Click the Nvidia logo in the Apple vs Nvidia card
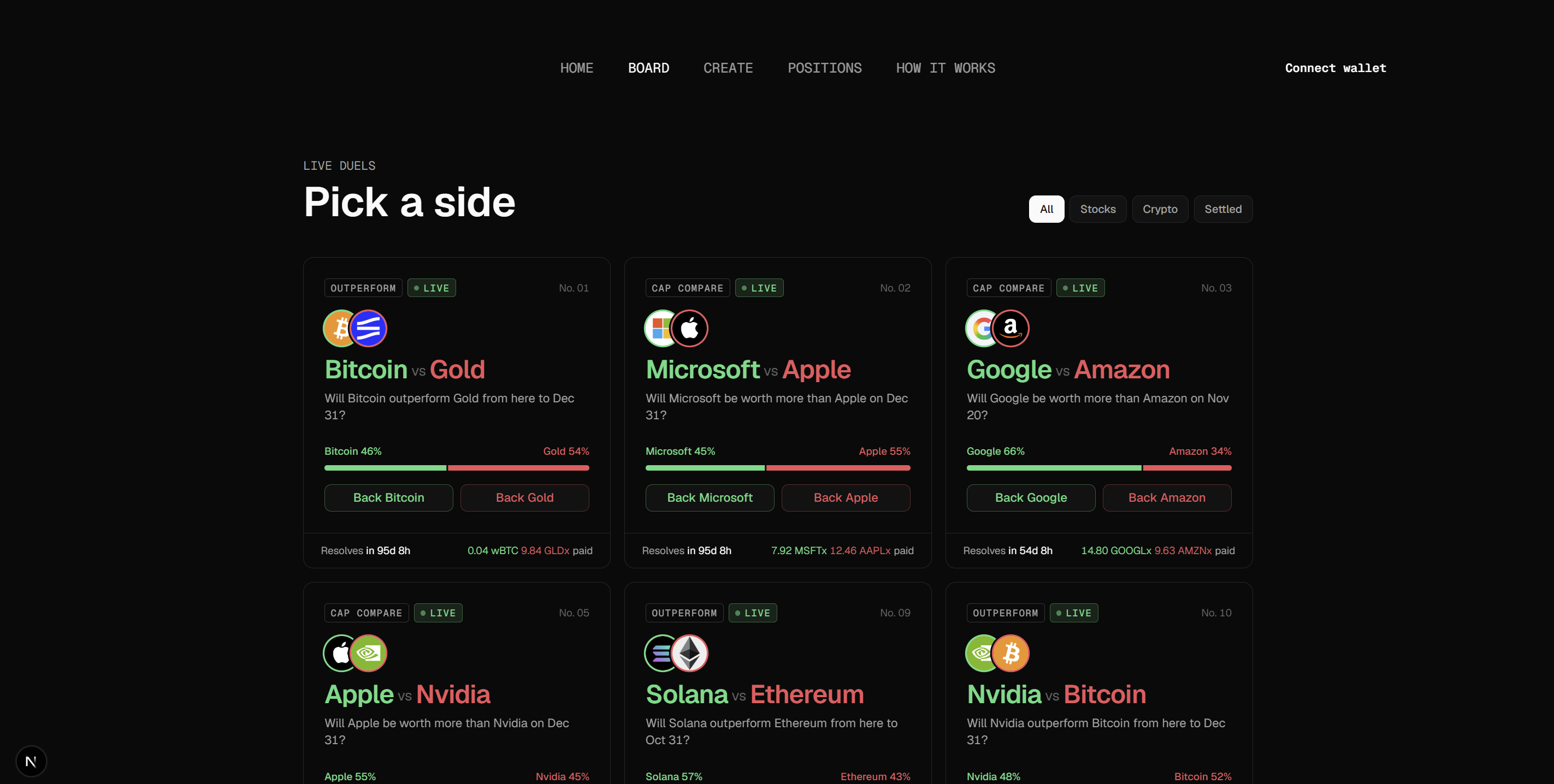The width and height of the screenshot is (1554, 784). pyautogui.click(x=369, y=653)
